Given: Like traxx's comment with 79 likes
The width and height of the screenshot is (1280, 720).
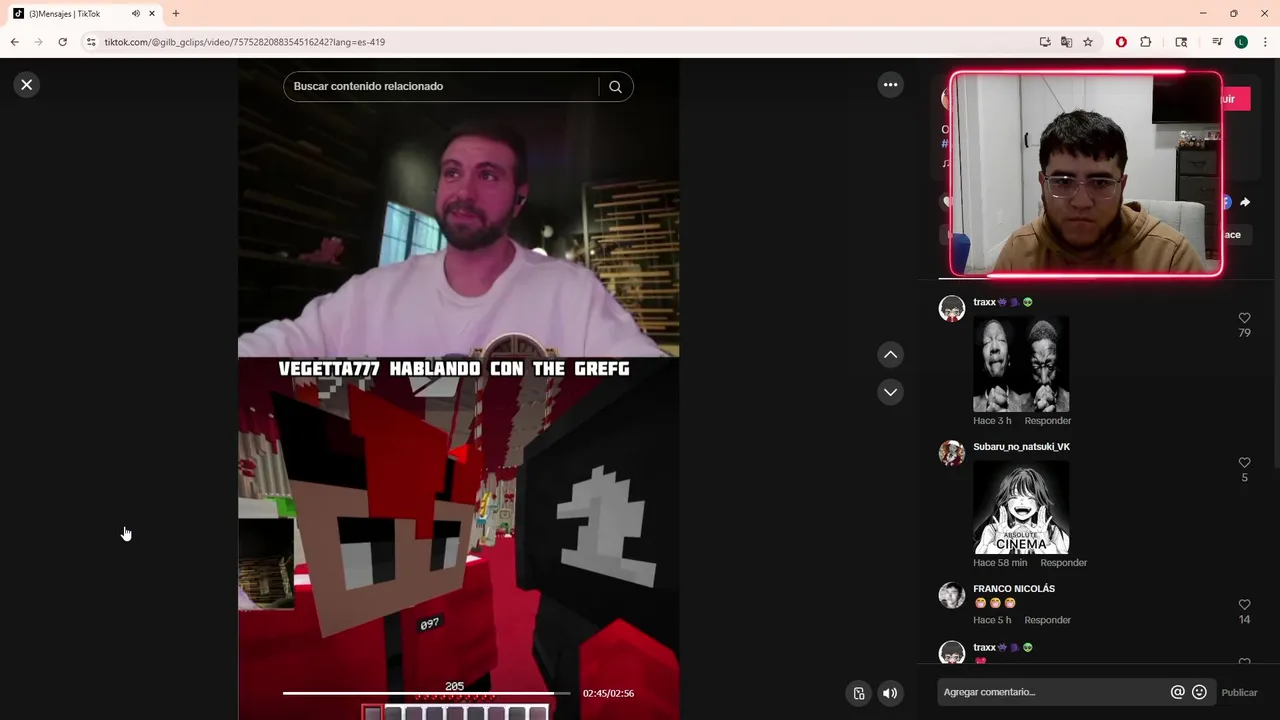Looking at the screenshot, I should [1244, 318].
